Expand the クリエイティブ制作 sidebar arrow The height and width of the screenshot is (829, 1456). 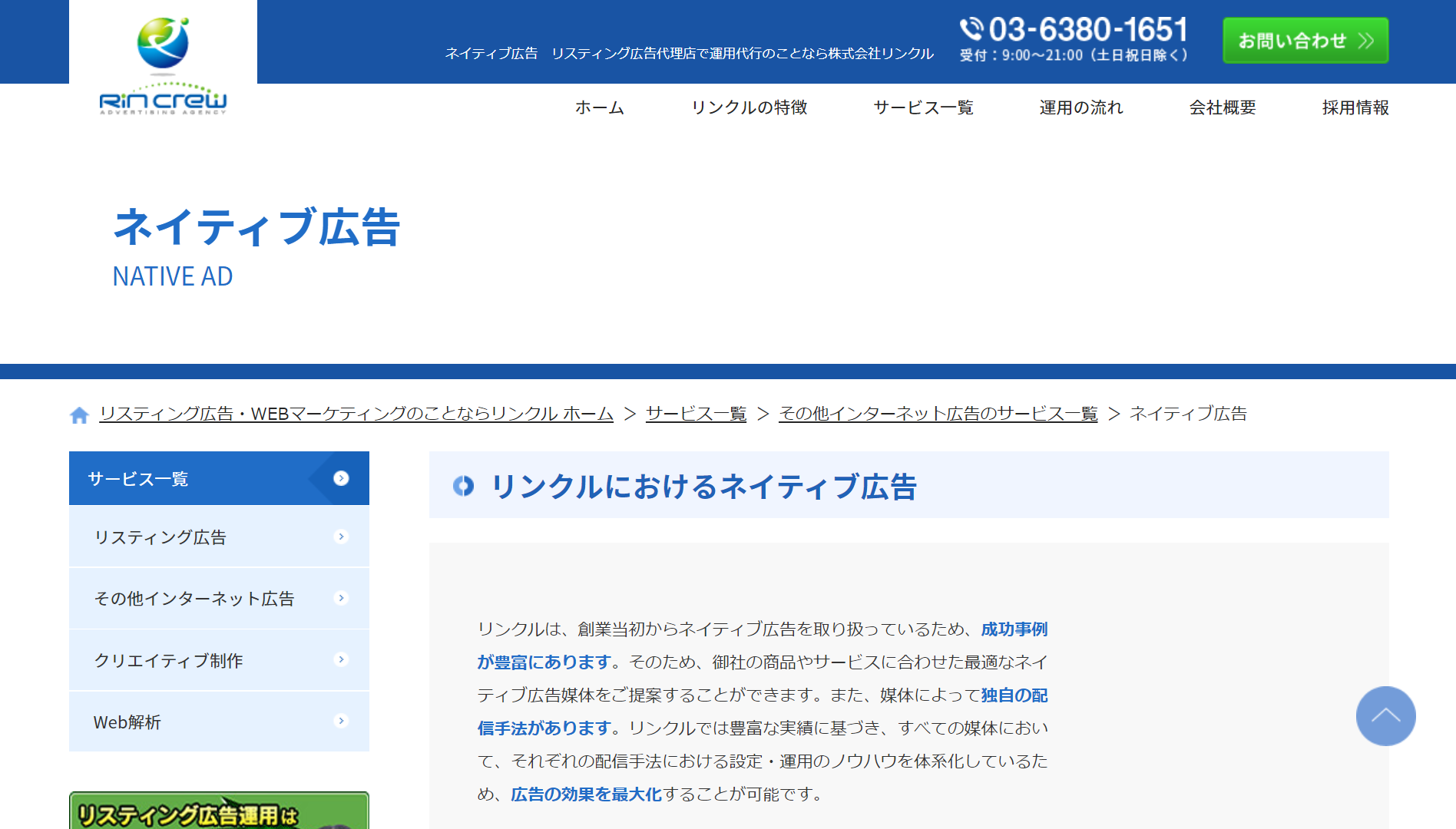[342, 659]
